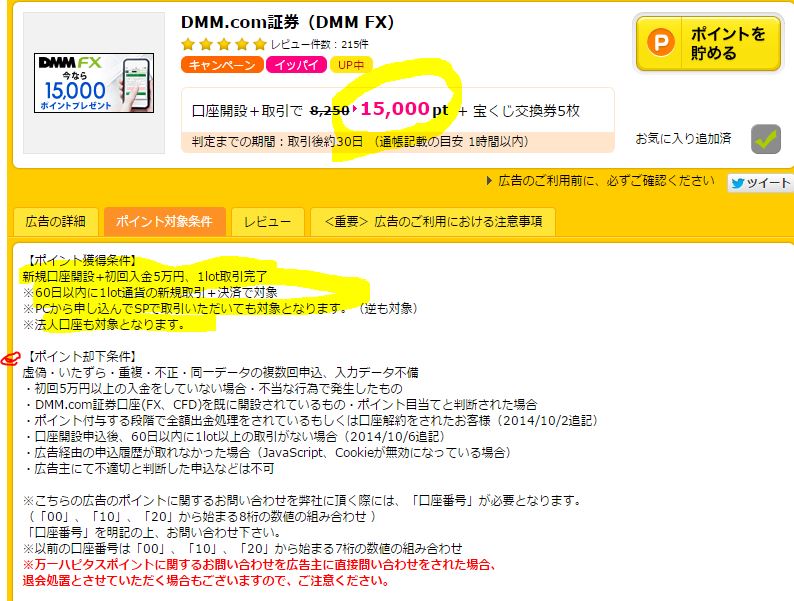Viewport: 794px width, 601px height.
Task: Click the orange キャンペーン badge
Action: click(x=222, y=65)
